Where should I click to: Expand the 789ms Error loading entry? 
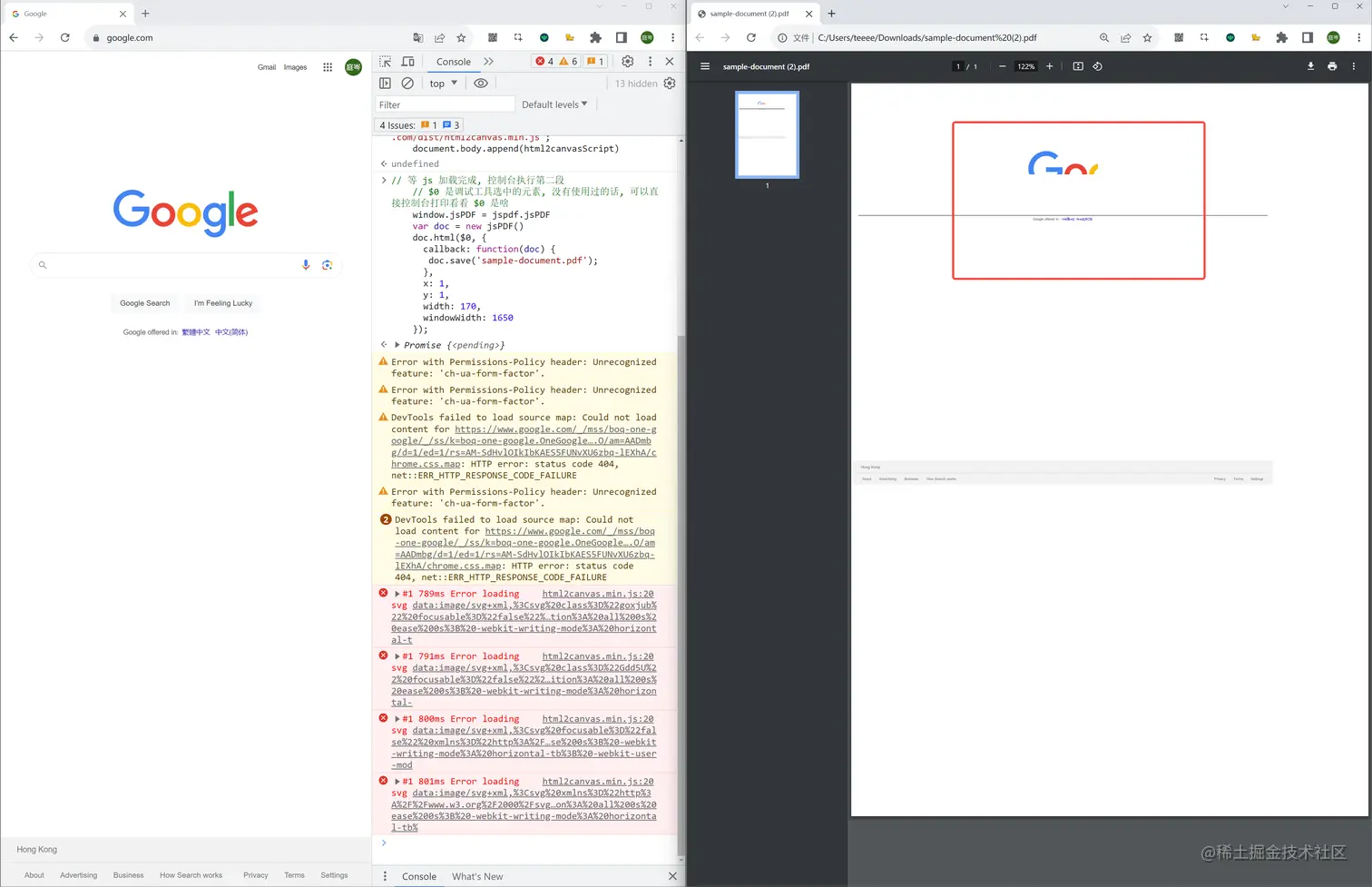click(397, 594)
